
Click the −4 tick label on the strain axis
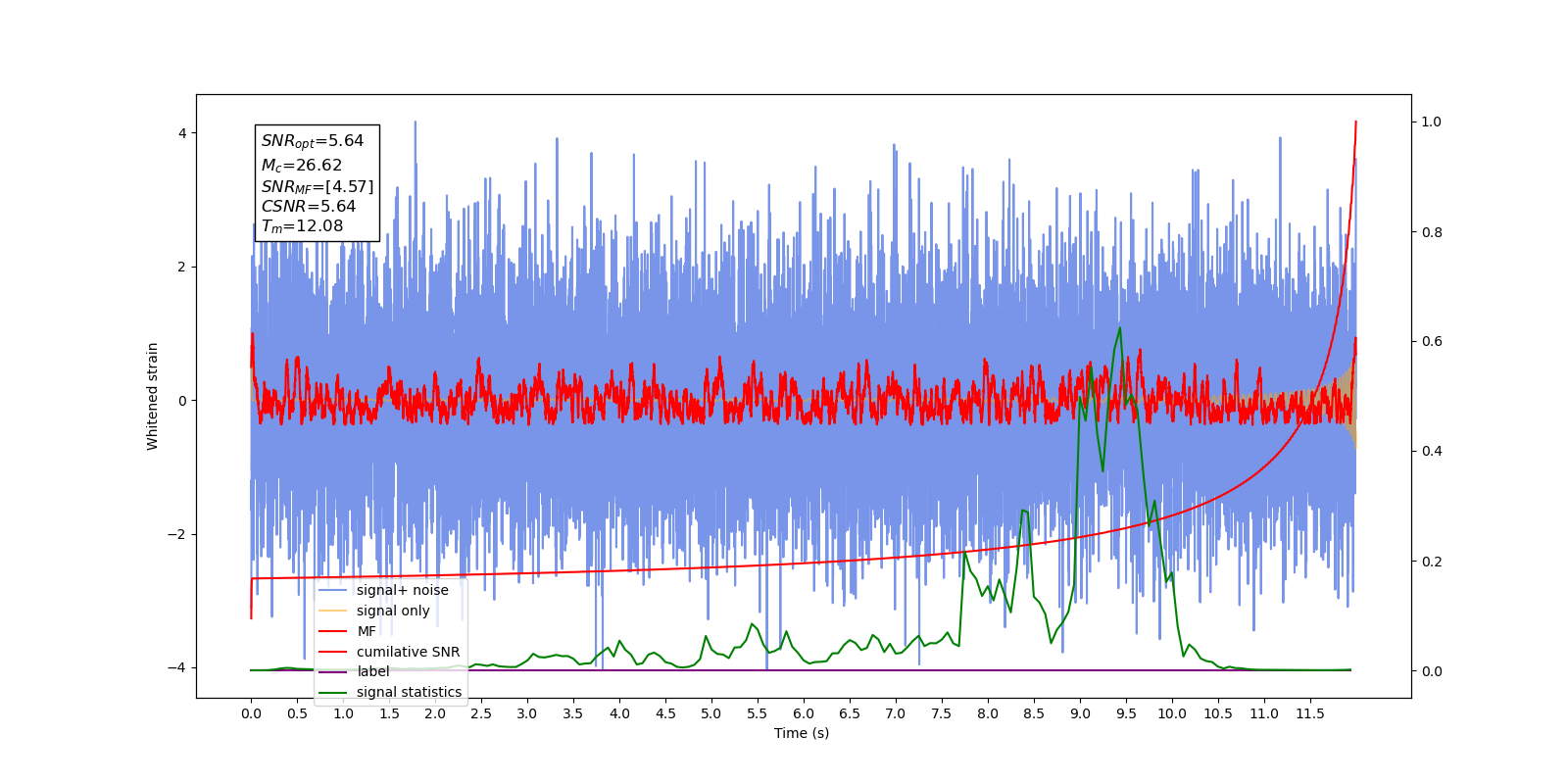point(177,667)
